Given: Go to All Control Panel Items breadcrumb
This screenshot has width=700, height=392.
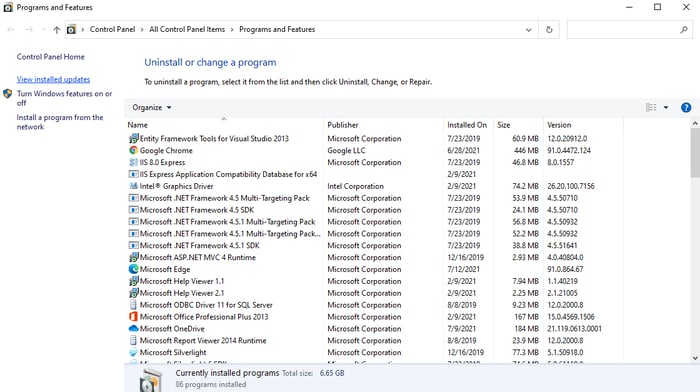Looking at the screenshot, I should point(187,29).
